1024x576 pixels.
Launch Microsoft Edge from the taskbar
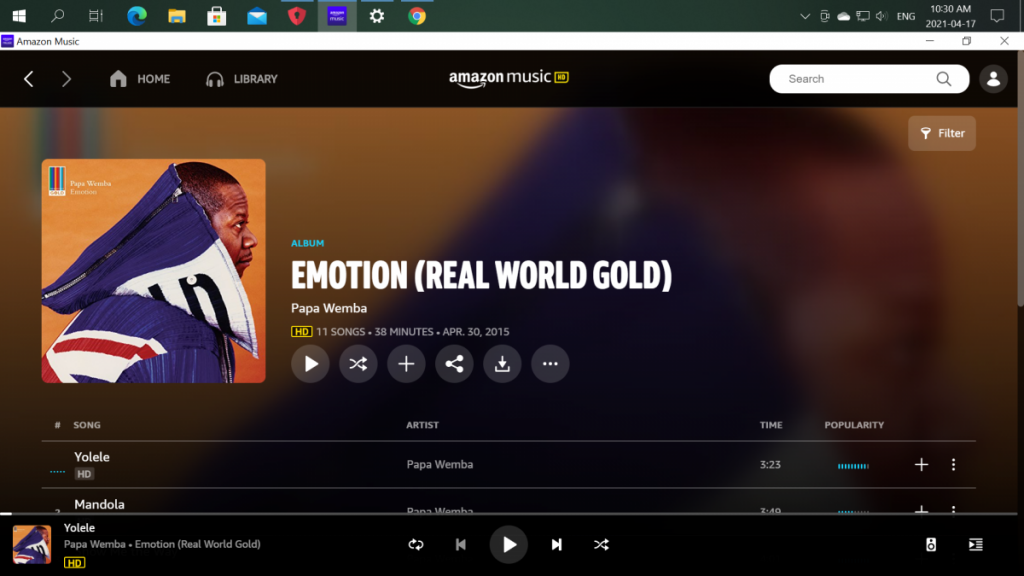tap(136, 16)
